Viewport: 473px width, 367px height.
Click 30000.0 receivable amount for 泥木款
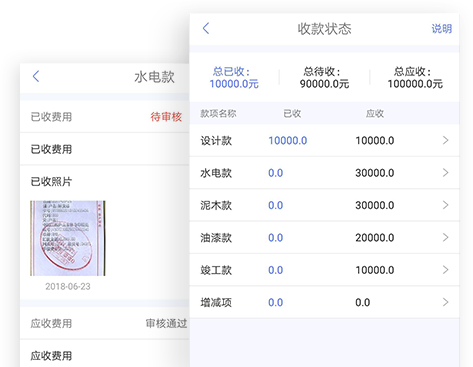(375, 205)
